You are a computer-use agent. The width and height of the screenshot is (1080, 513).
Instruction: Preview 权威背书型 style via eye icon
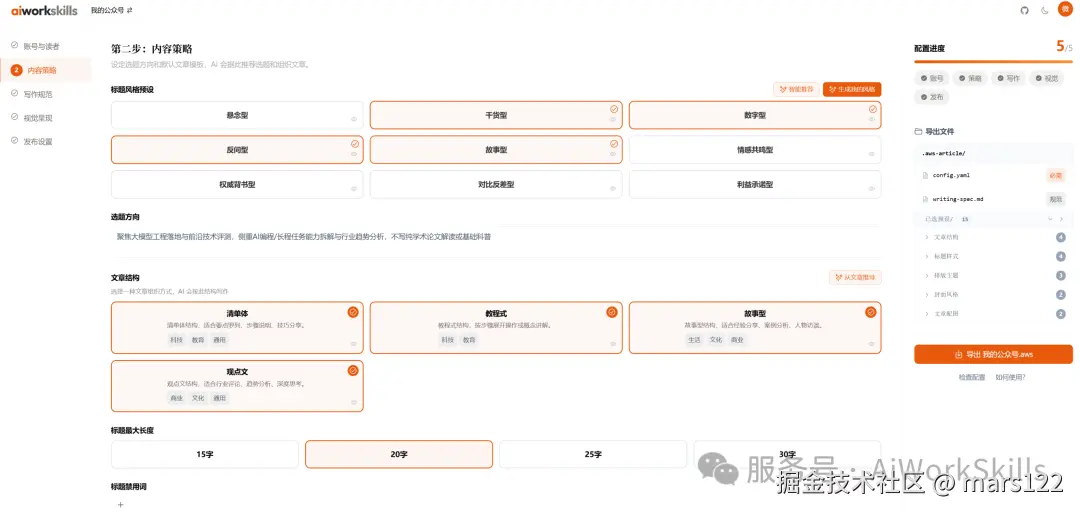click(354, 188)
